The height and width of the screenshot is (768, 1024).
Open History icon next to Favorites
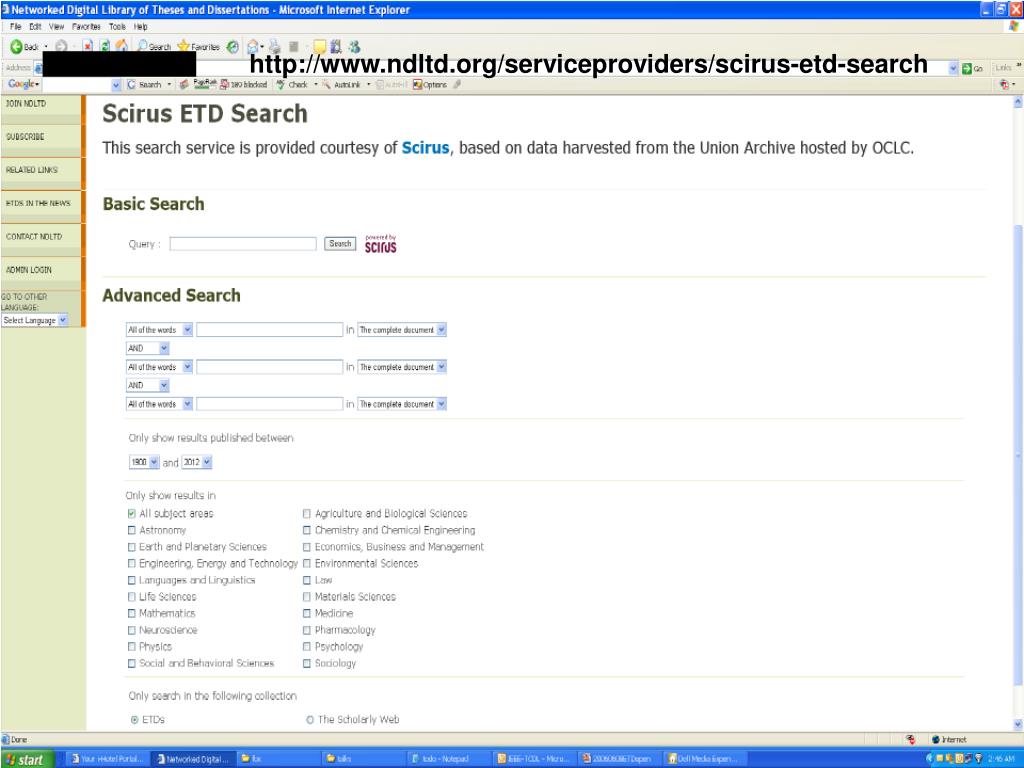(232, 46)
